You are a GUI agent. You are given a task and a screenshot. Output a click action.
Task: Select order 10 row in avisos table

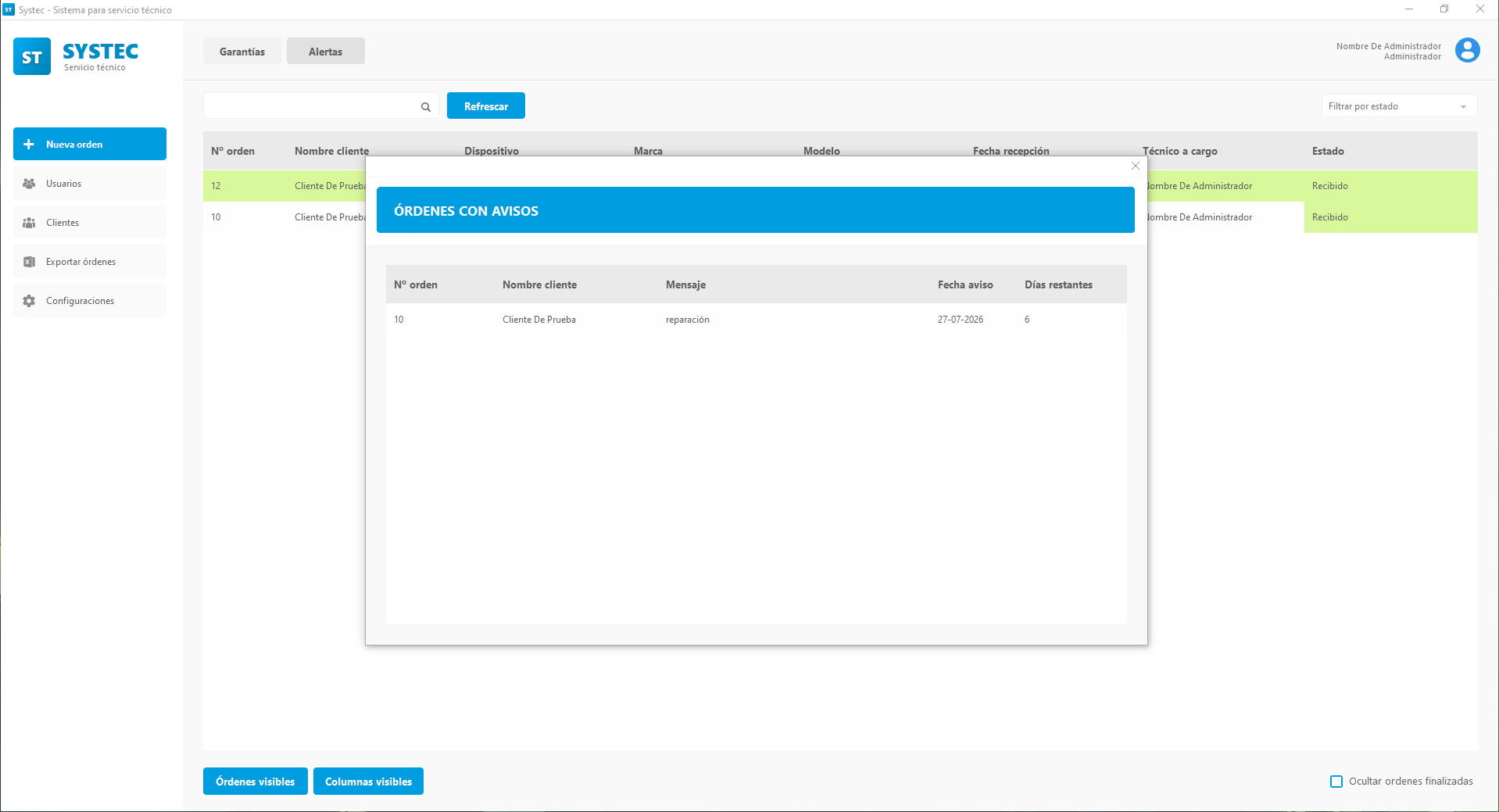tap(757, 320)
